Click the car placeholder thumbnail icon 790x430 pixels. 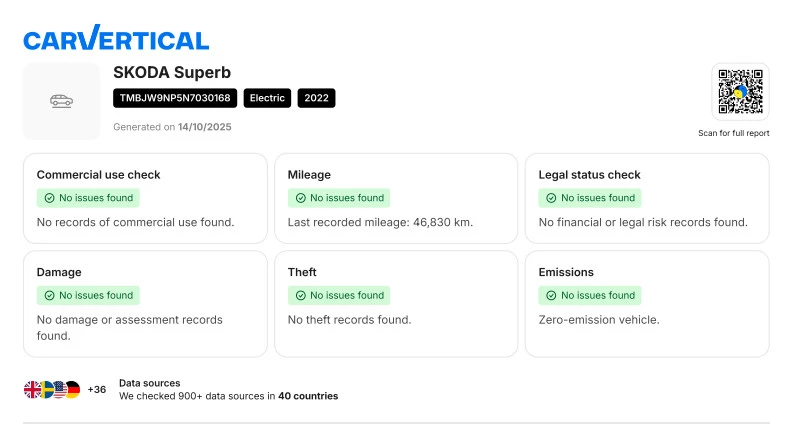pos(61,101)
